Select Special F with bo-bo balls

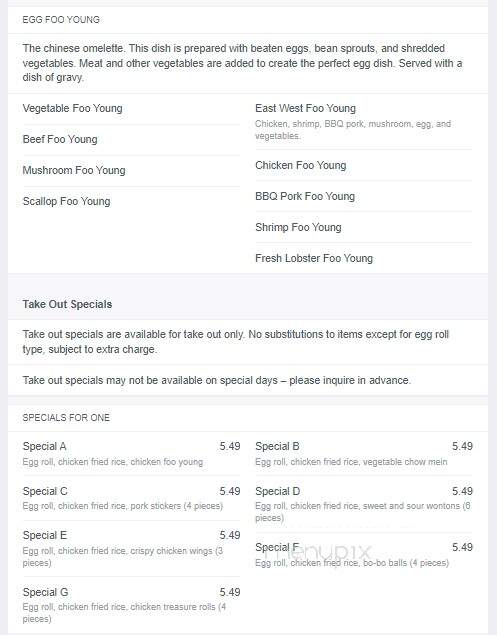(364, 555)
